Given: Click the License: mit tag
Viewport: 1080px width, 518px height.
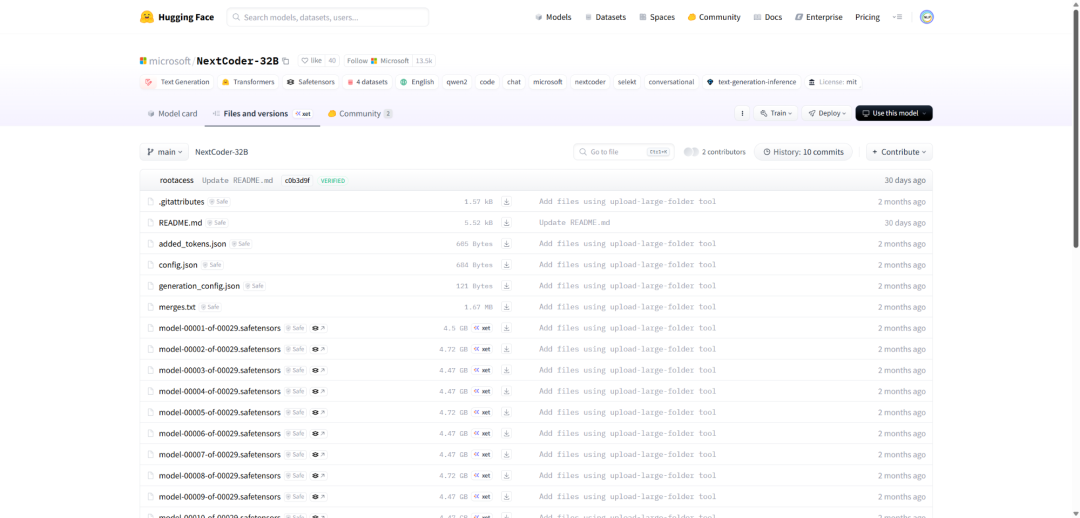Looking at the screenshot, I should coord(833,82).
